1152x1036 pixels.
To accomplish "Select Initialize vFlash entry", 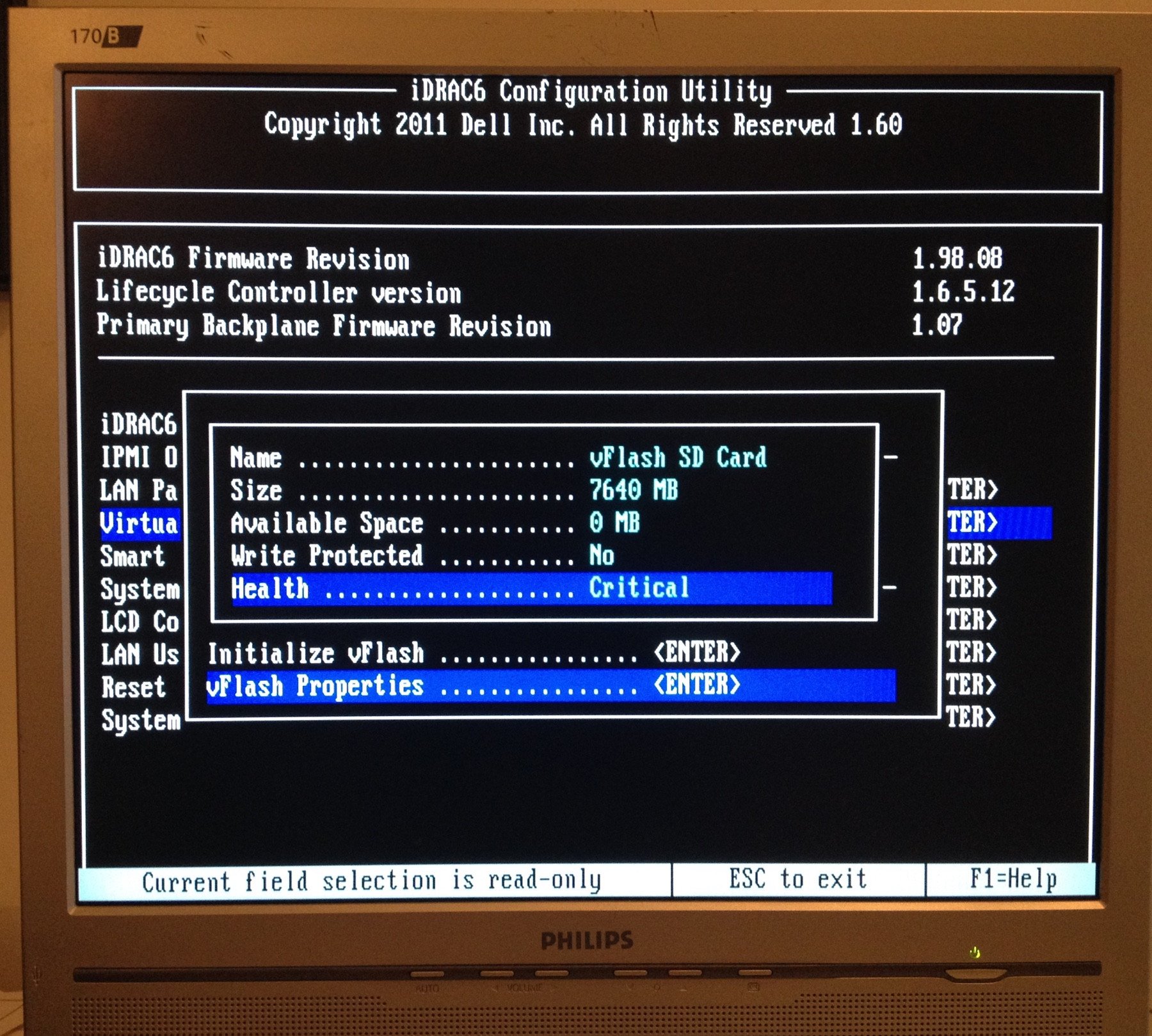I will [474, 653].
